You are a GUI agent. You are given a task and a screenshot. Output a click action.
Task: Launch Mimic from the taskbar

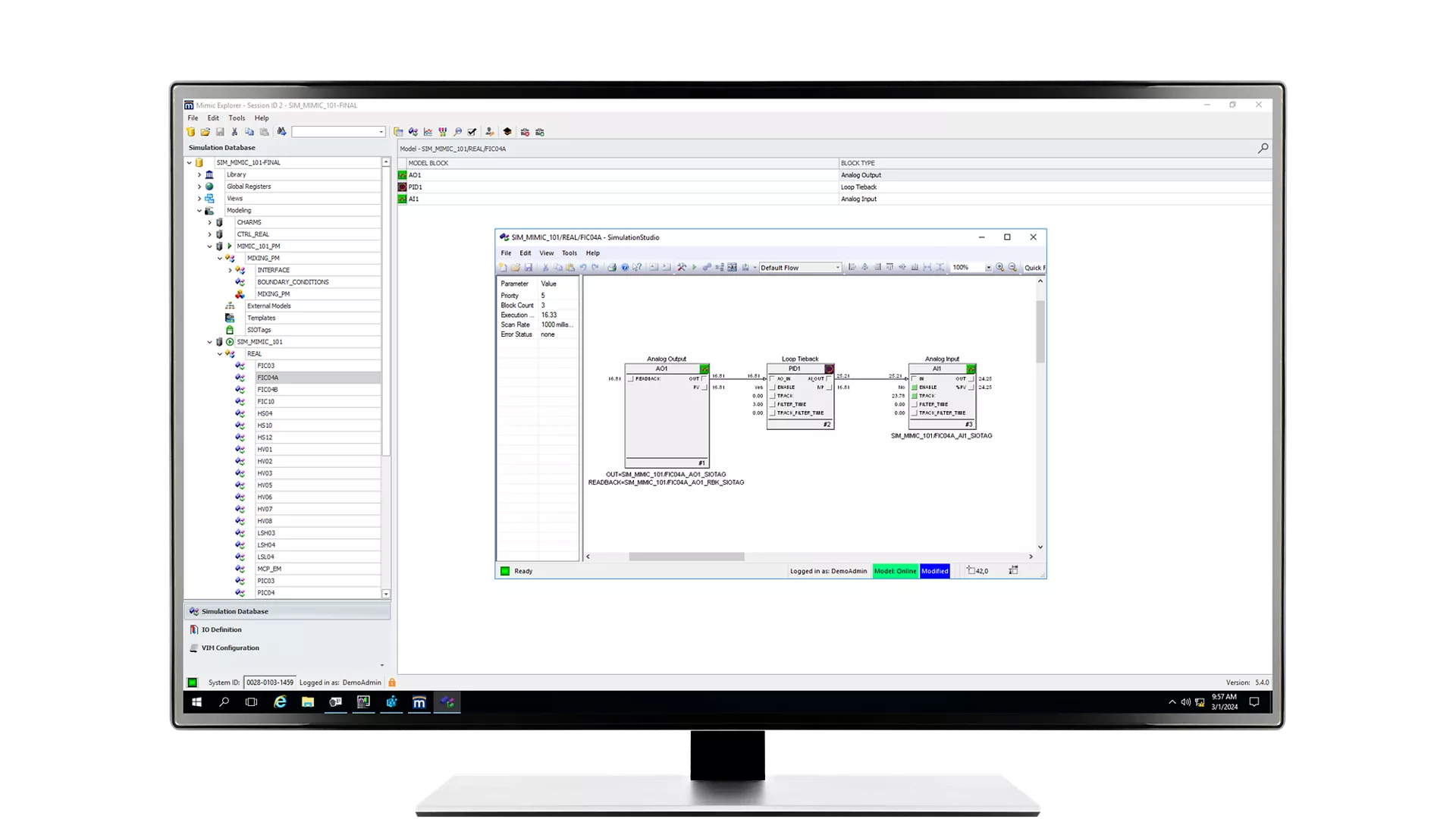click(x=419, y=702)
